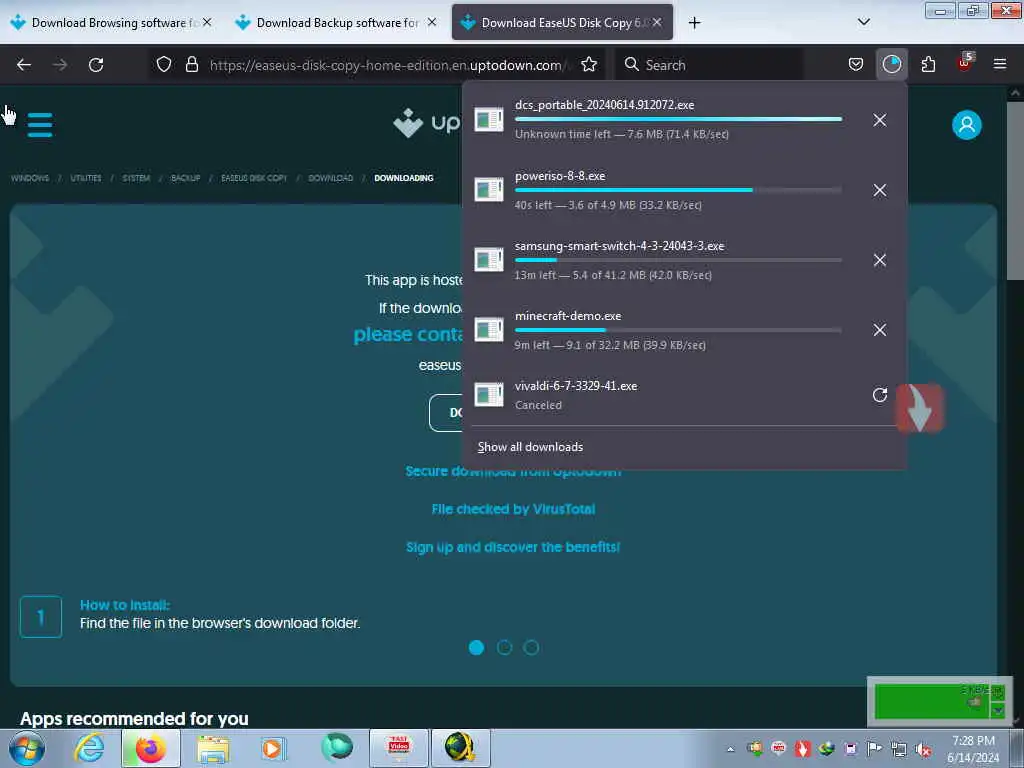Open the Uptodown user account icon
1024x768 pixels.
(x=967, y=125)
